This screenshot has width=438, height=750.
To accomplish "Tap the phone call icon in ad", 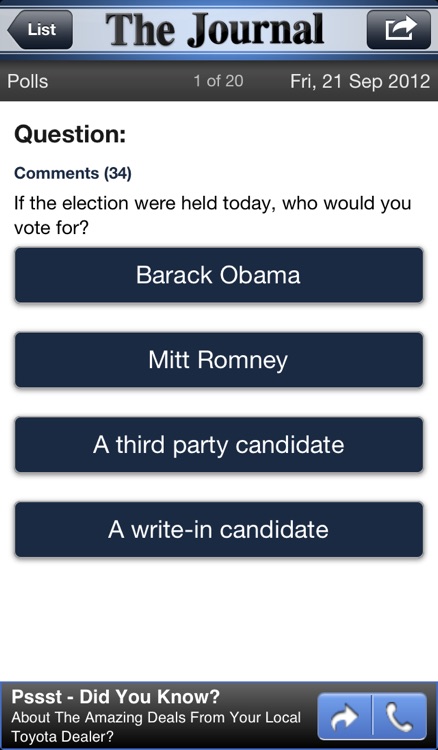I will pyautogui.click(x=400, y=716).
